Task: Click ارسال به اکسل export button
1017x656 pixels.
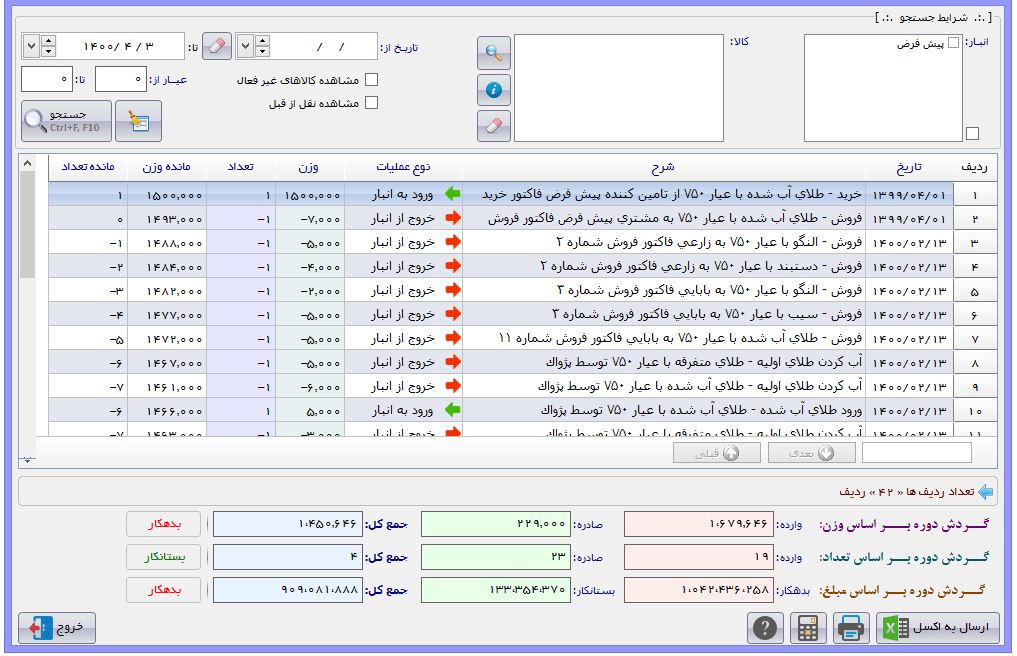Action: [x=937, y=628]
